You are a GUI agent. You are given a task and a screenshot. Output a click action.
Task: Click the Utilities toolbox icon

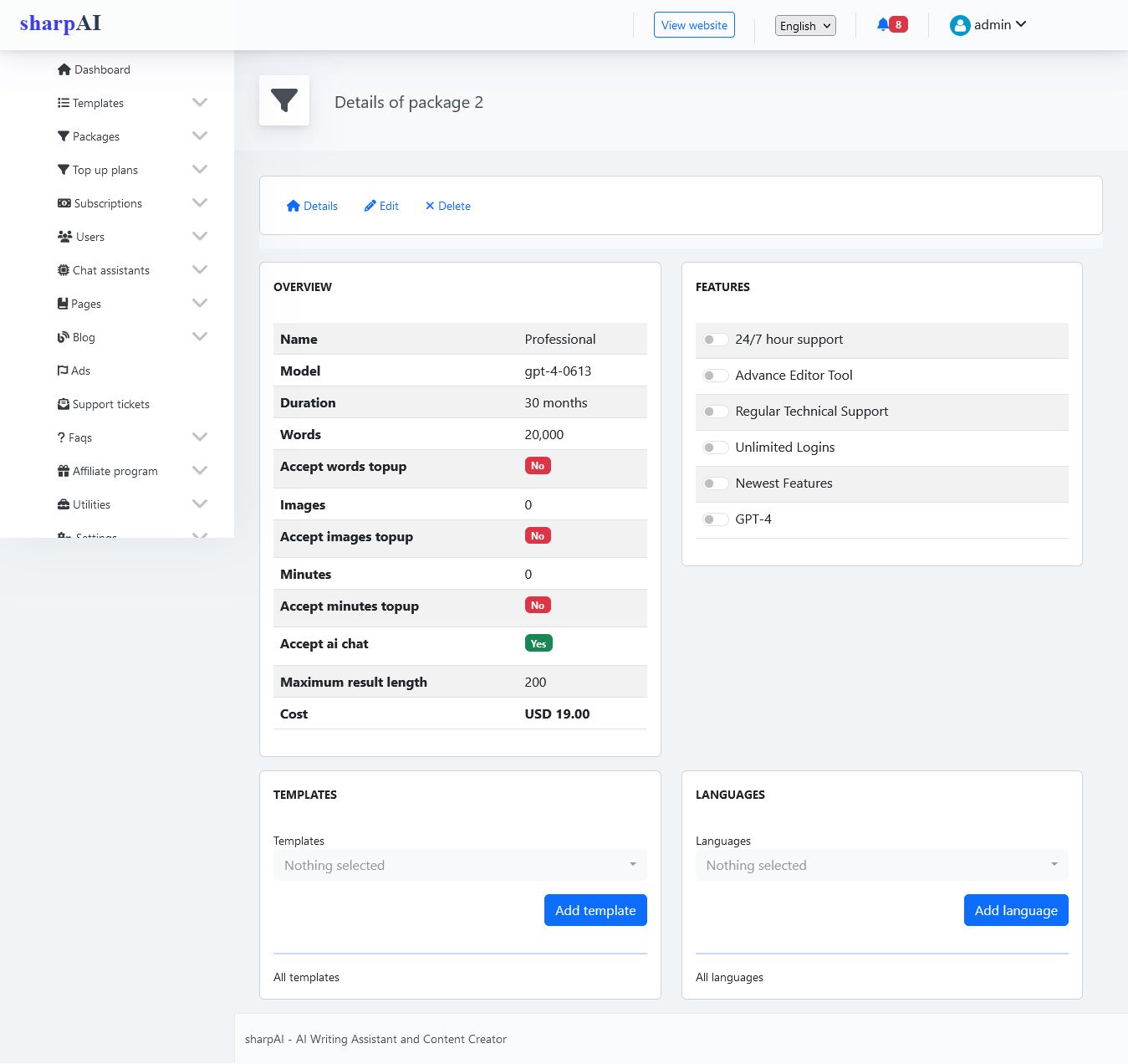[x=63, y=504]
